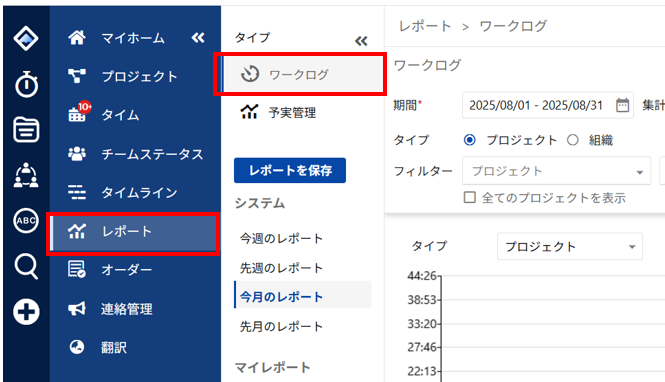Open the 翻訳 menu item
Viewport: 665px width, 382px height.
tap(114, 348)
